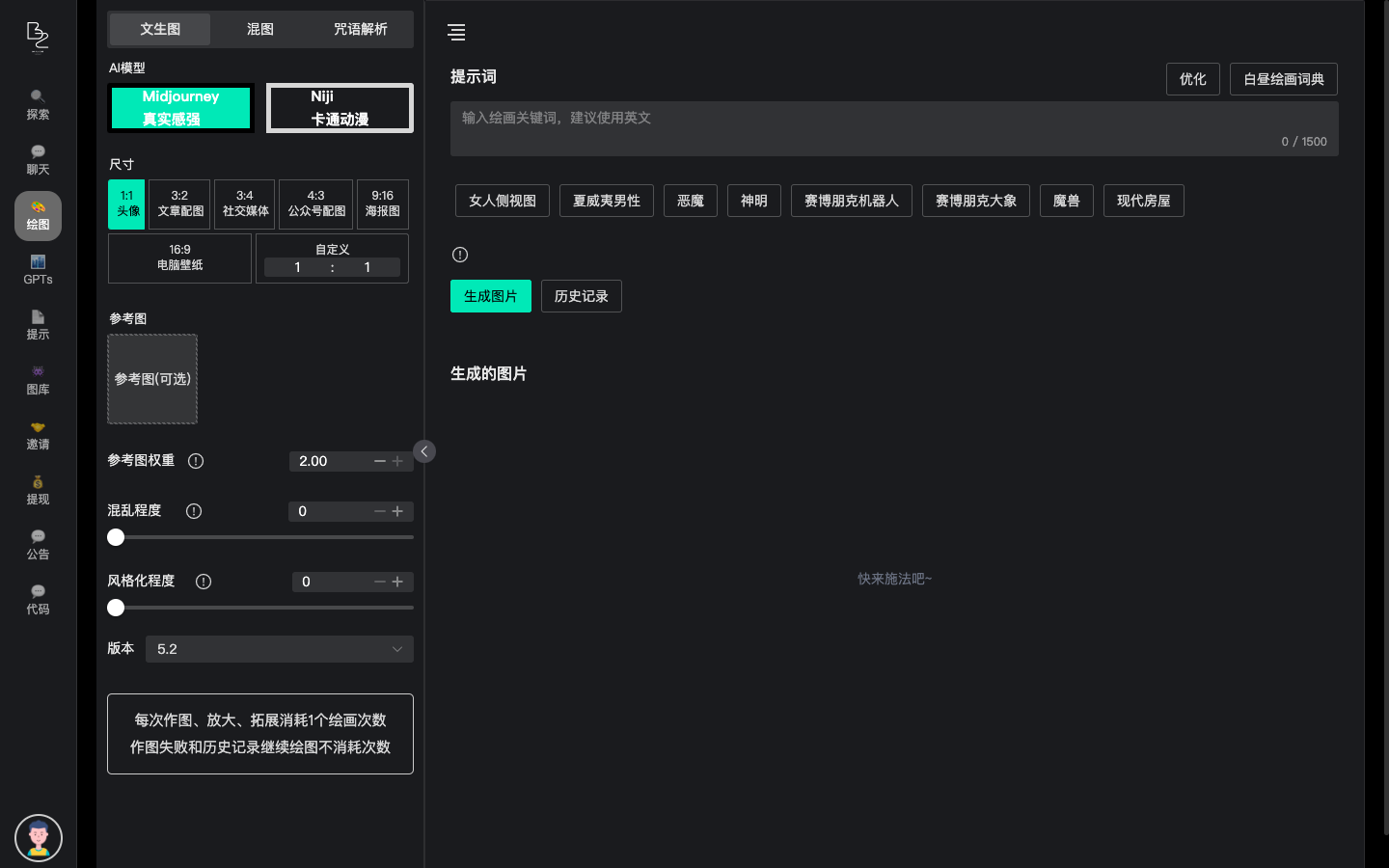Collapse the left settings panel with the chevron

pyautogui.click(x=423, y=450)
